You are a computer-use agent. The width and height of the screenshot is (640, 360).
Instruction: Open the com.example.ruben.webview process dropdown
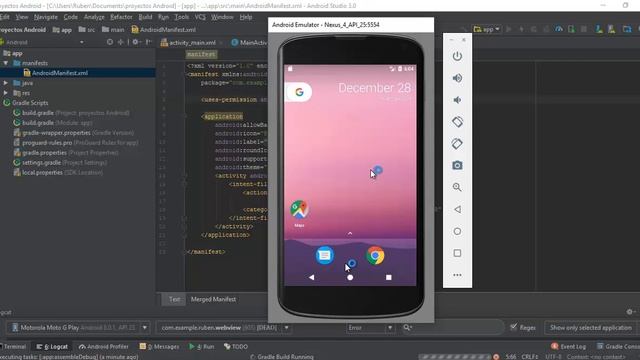pos(224,328)
